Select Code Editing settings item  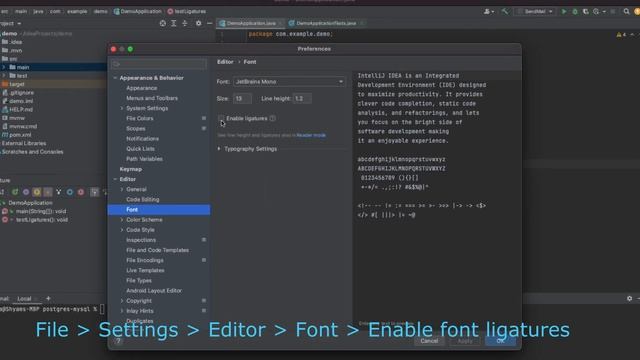tap(142, 200)
